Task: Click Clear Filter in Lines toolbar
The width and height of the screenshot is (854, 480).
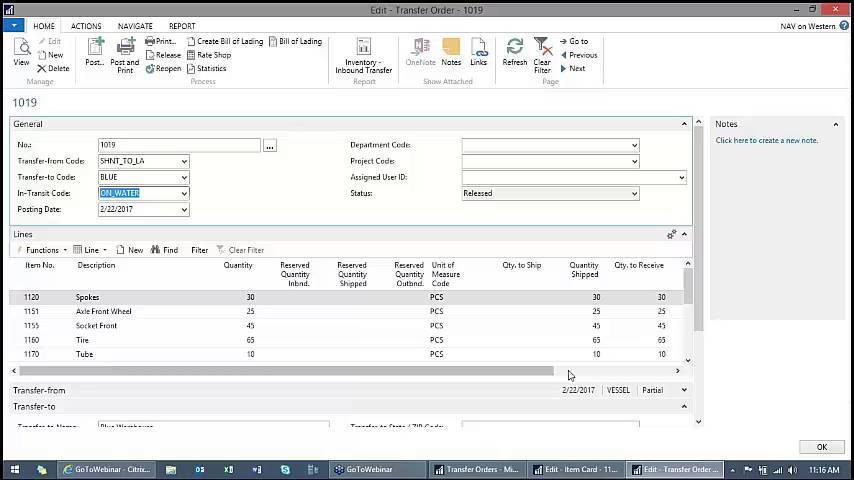Action: 240,250
